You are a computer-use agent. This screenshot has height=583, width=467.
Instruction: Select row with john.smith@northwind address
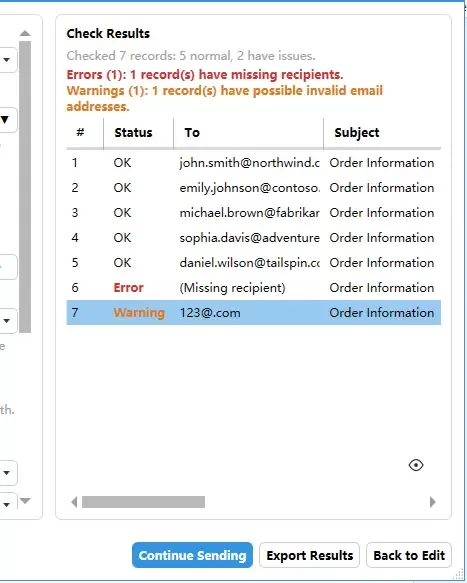click(x=254, y=163)
